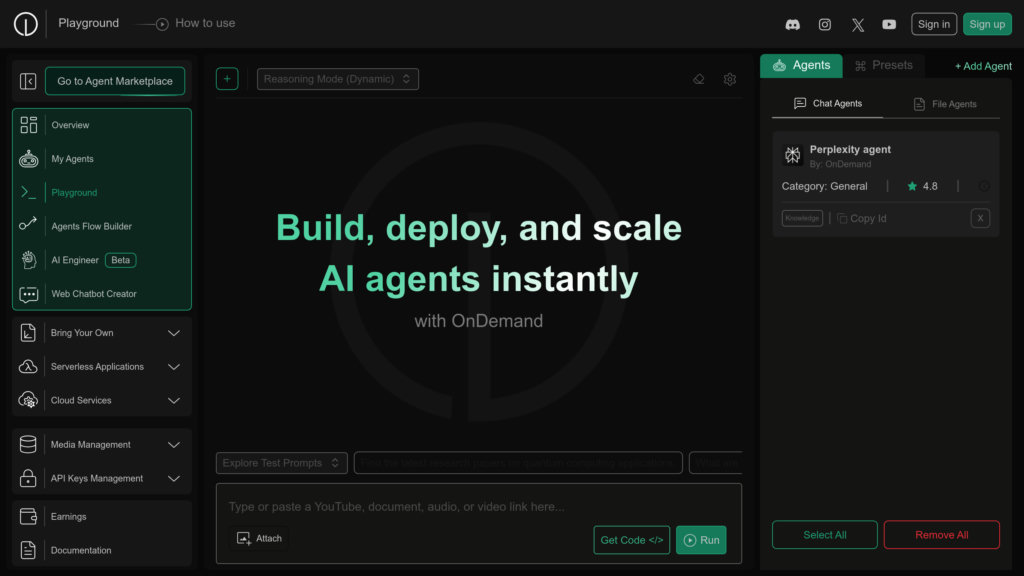Click the Beta badge beside AI Engineer
Viewport: 1024px width, 576px height.
pos(120,260)
